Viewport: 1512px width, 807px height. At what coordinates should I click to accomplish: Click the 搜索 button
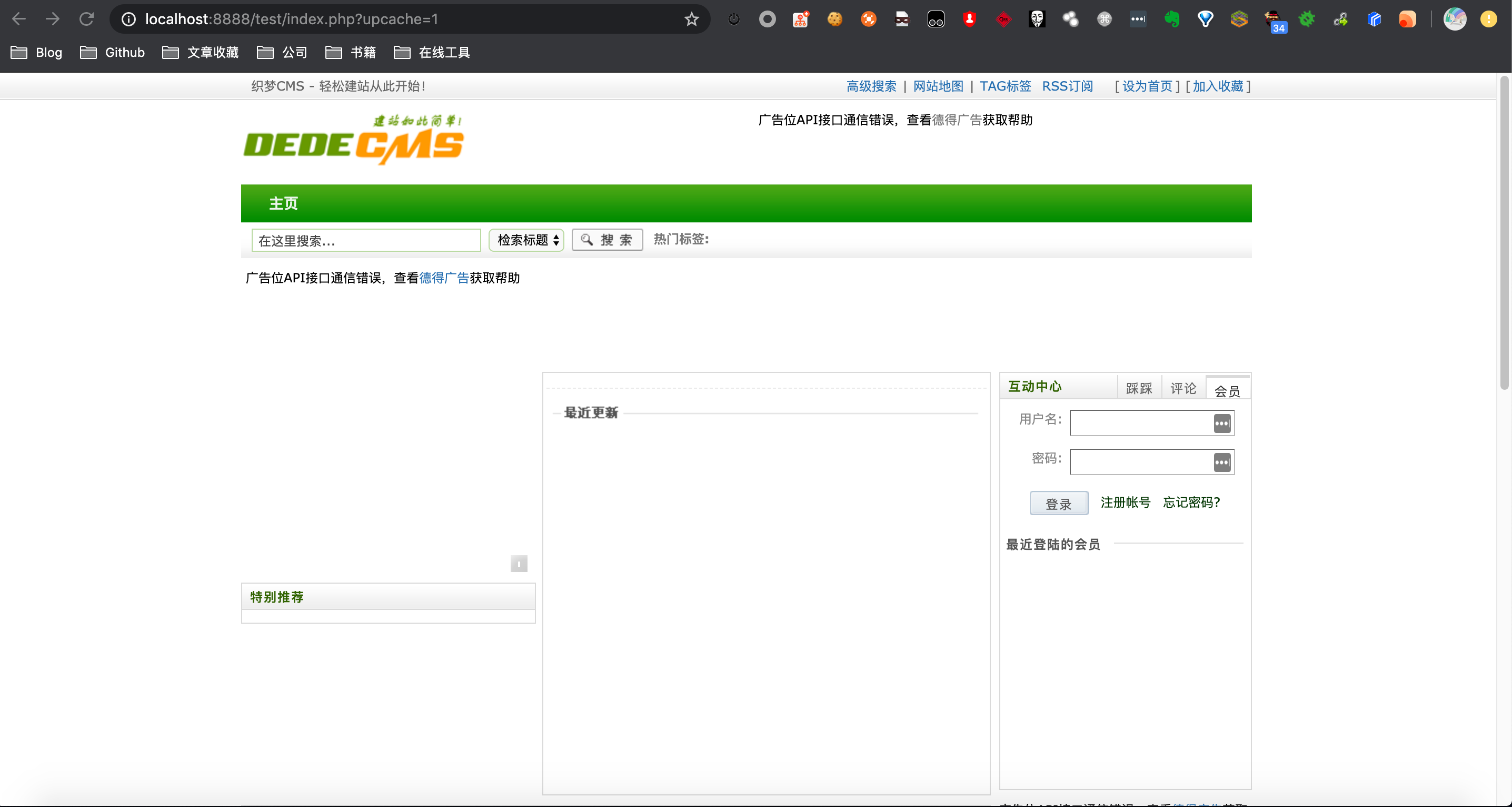608,240
